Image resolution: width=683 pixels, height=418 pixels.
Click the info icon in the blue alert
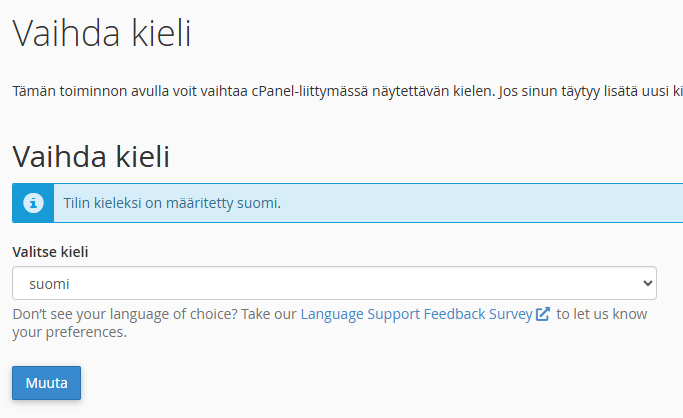point(34,203)
